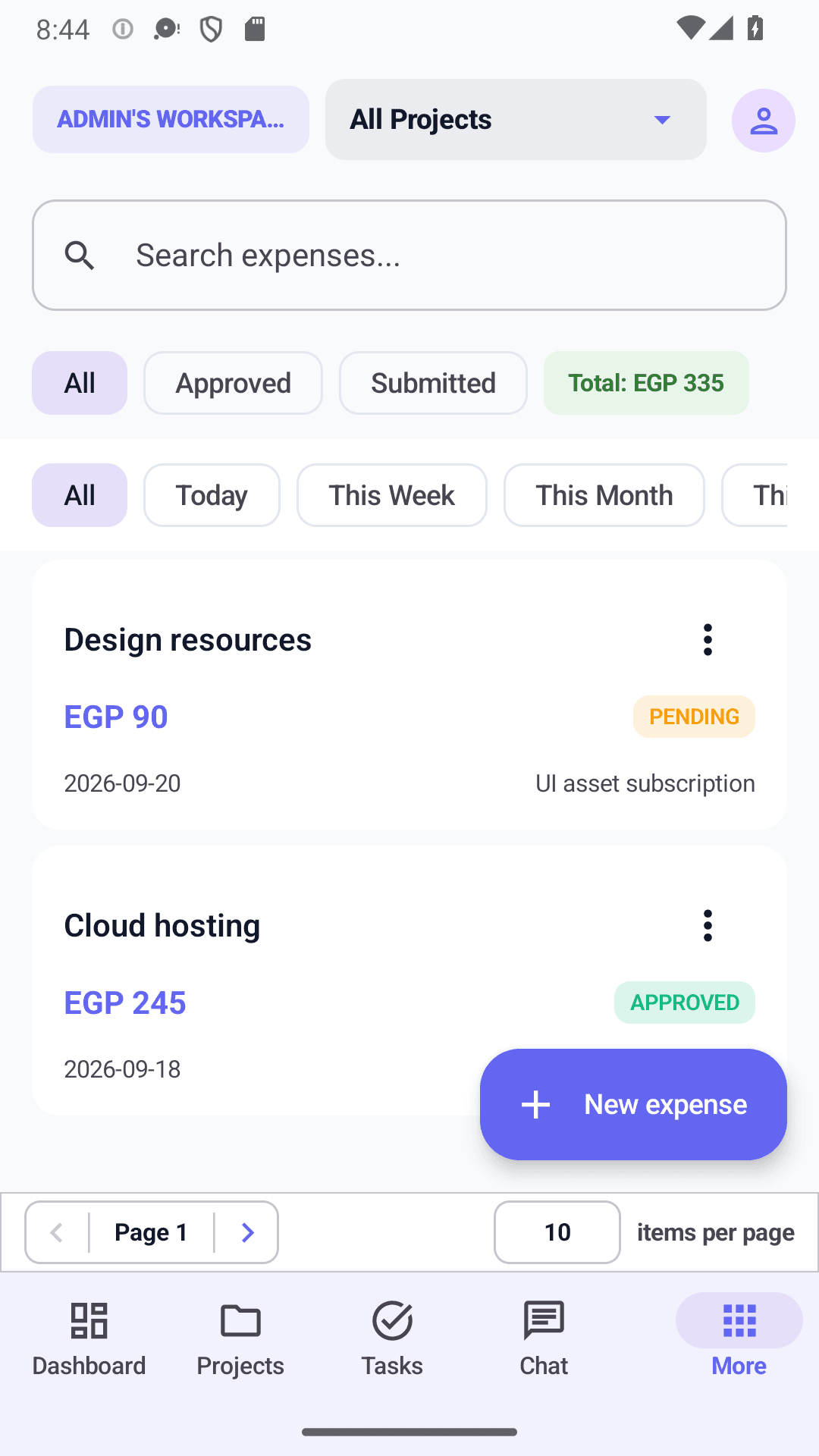Open the Dashboard nav icon

click(89, 1321)
